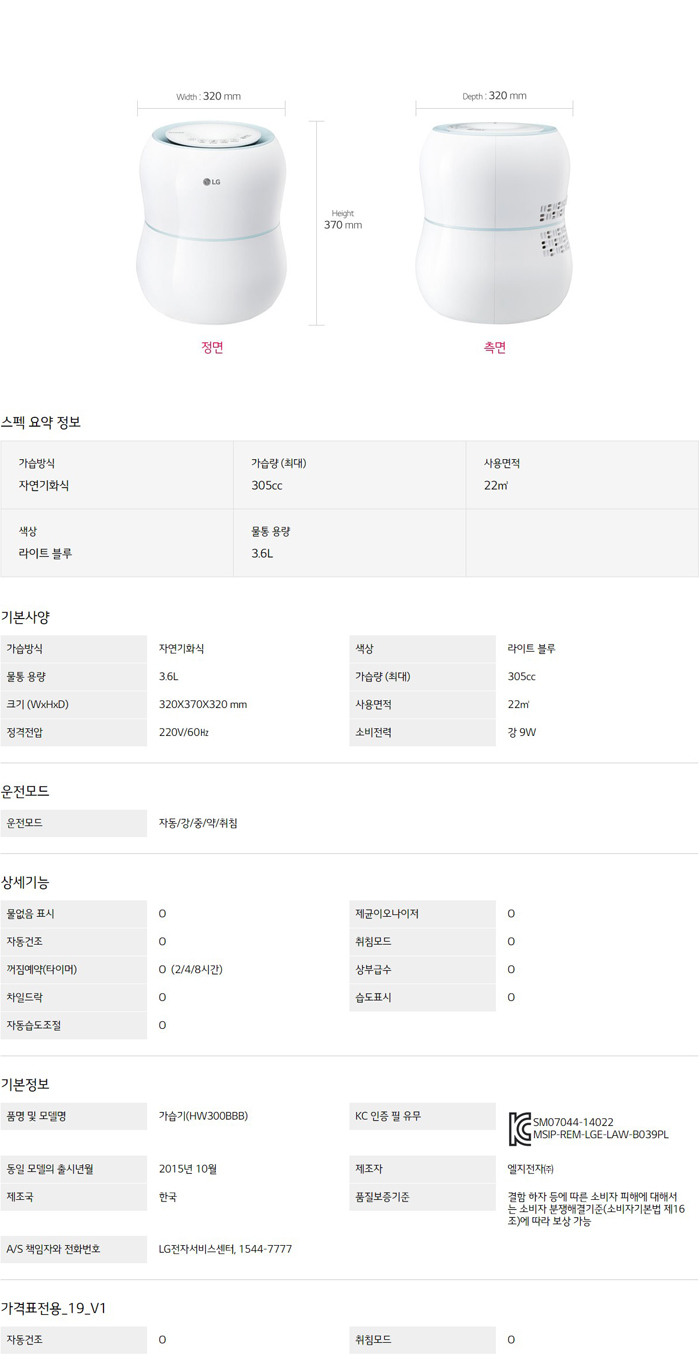Viewport: 700px width, 1355px height.
Task: Click the 기본사양 section heading
Action: pos(26,617)
